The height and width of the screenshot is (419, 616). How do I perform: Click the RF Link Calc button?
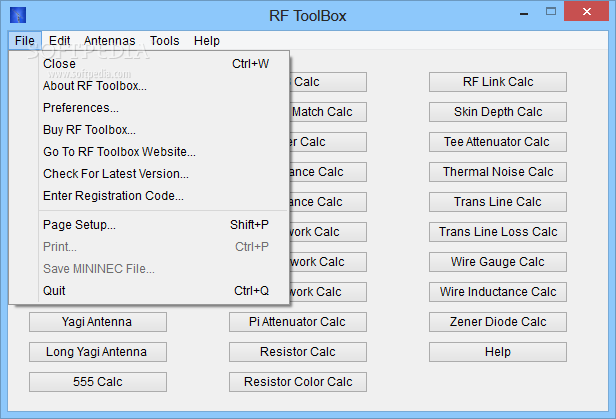(498, 82)
